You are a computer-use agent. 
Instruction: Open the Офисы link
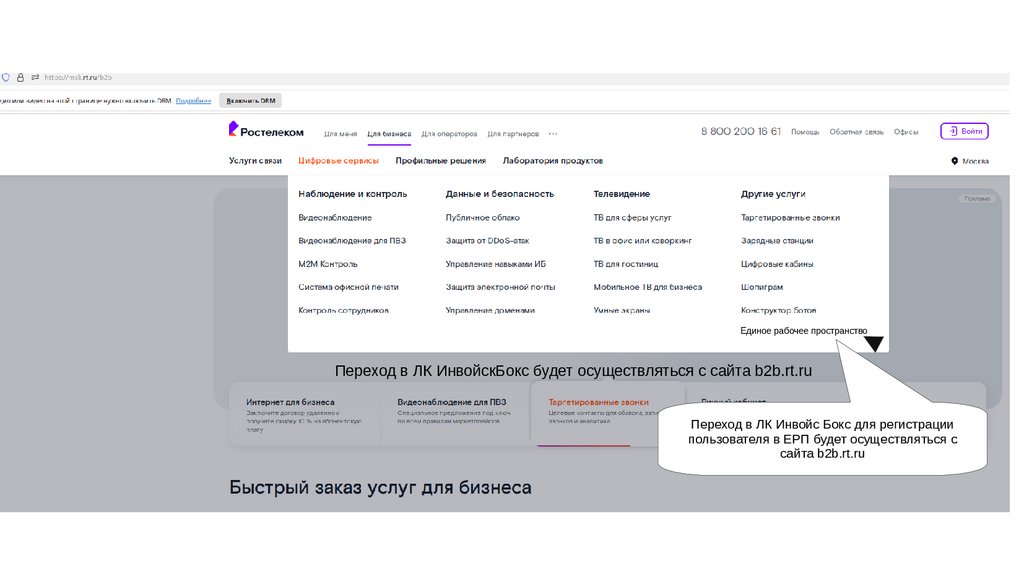click(x=906, y=132)
